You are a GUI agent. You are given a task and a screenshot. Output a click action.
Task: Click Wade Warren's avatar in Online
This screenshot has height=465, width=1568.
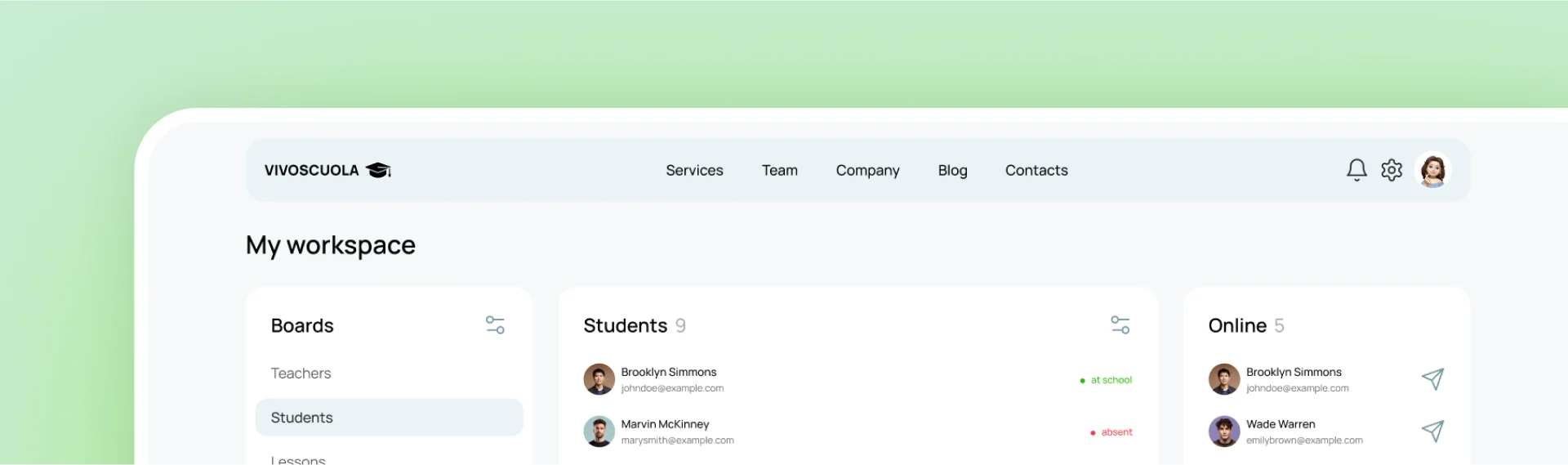click(x=1223, y=431)
